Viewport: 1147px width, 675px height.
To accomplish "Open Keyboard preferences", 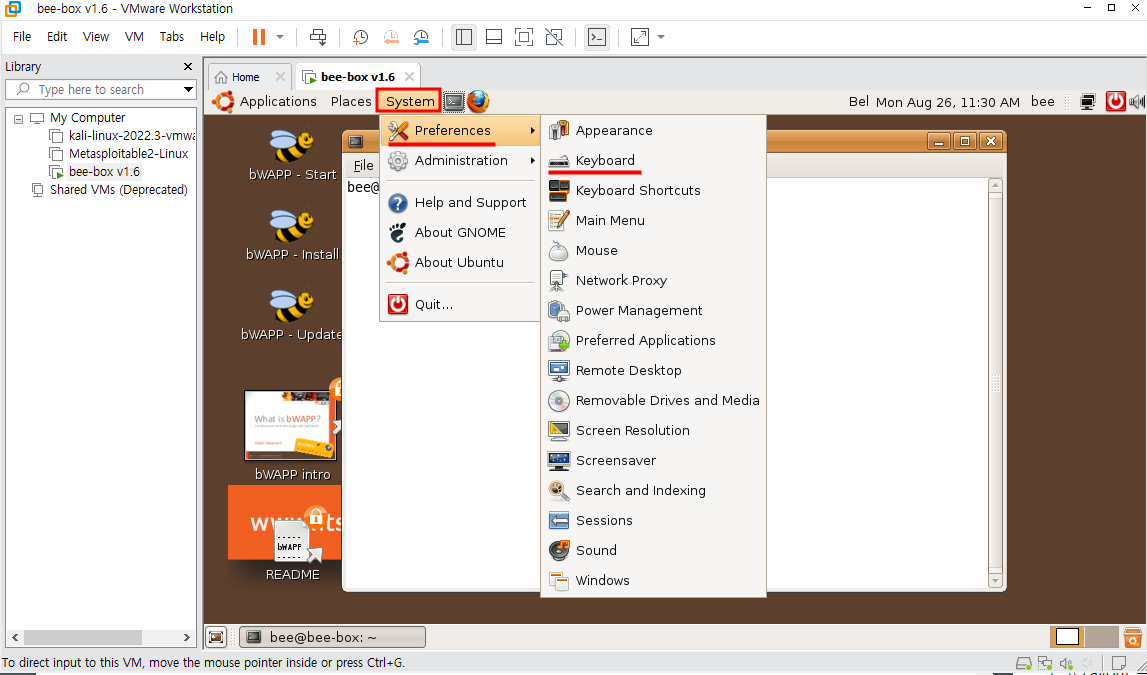I will coord(653,161).
